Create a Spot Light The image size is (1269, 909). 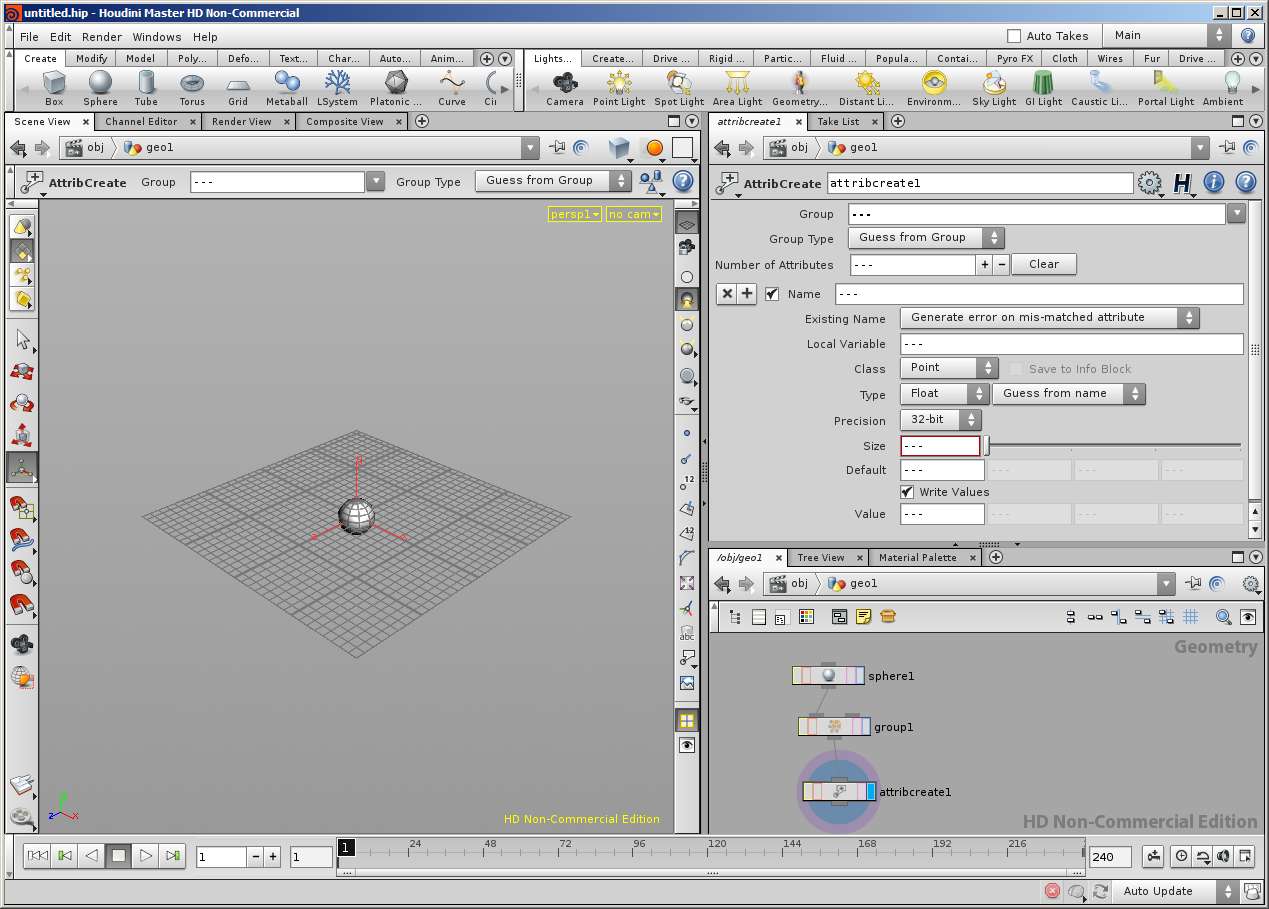[679, 88]
